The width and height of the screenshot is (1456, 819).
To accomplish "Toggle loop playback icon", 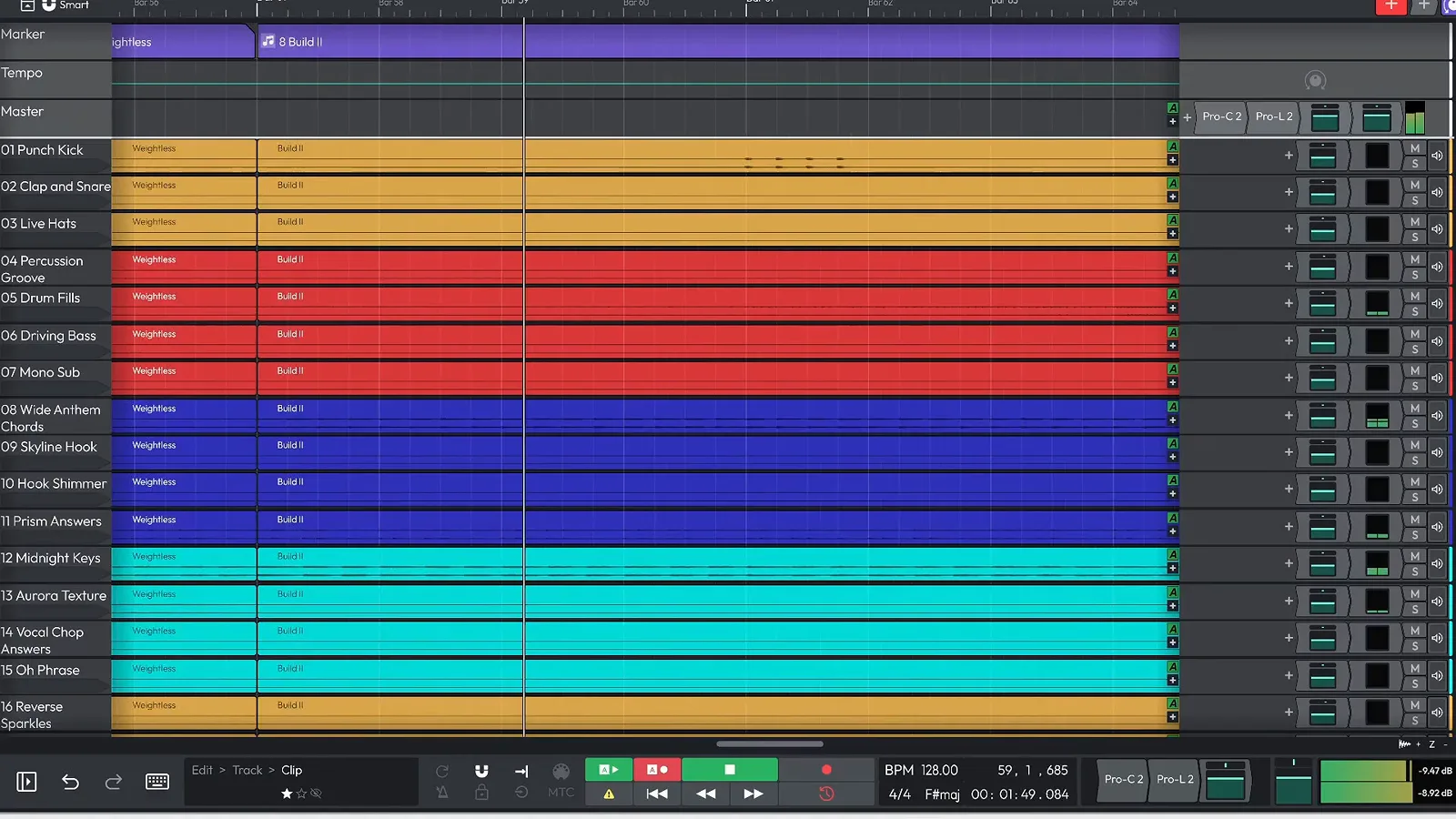I will click(x=442, y=771).
